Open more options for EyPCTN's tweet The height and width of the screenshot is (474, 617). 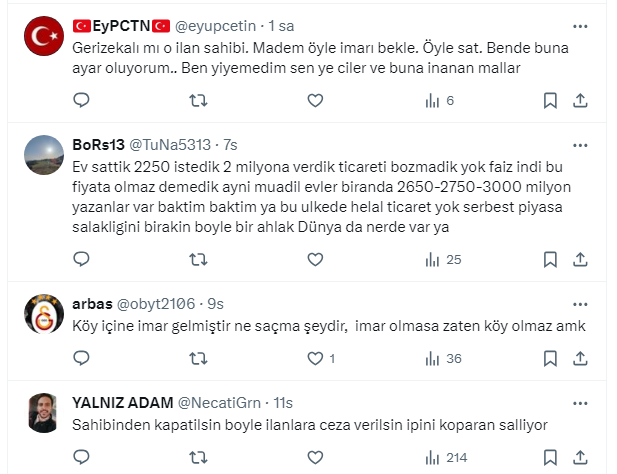(x=580, y=27)
